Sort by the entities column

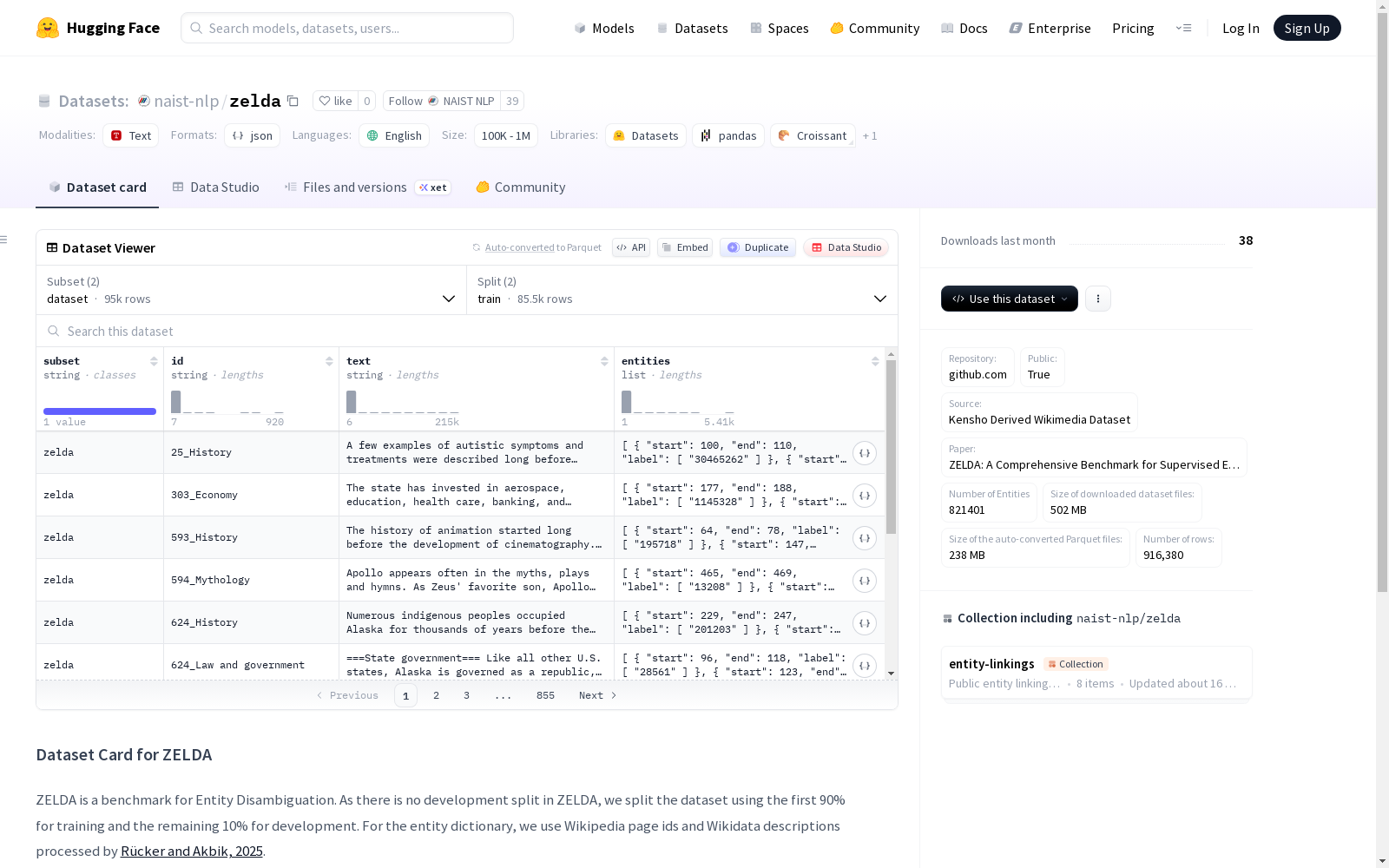click(875, 361)
